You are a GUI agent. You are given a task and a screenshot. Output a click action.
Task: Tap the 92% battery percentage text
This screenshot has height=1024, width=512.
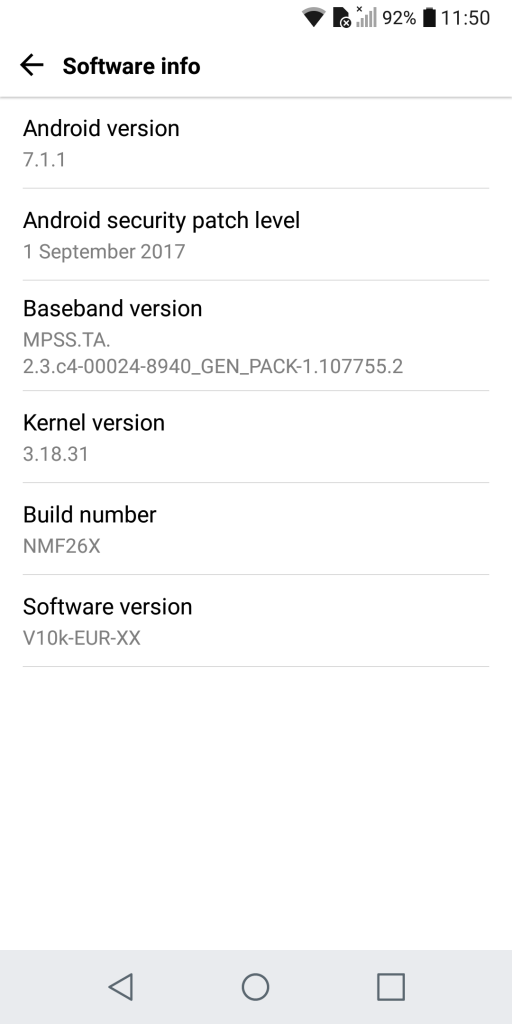click(x=399, y=18)
